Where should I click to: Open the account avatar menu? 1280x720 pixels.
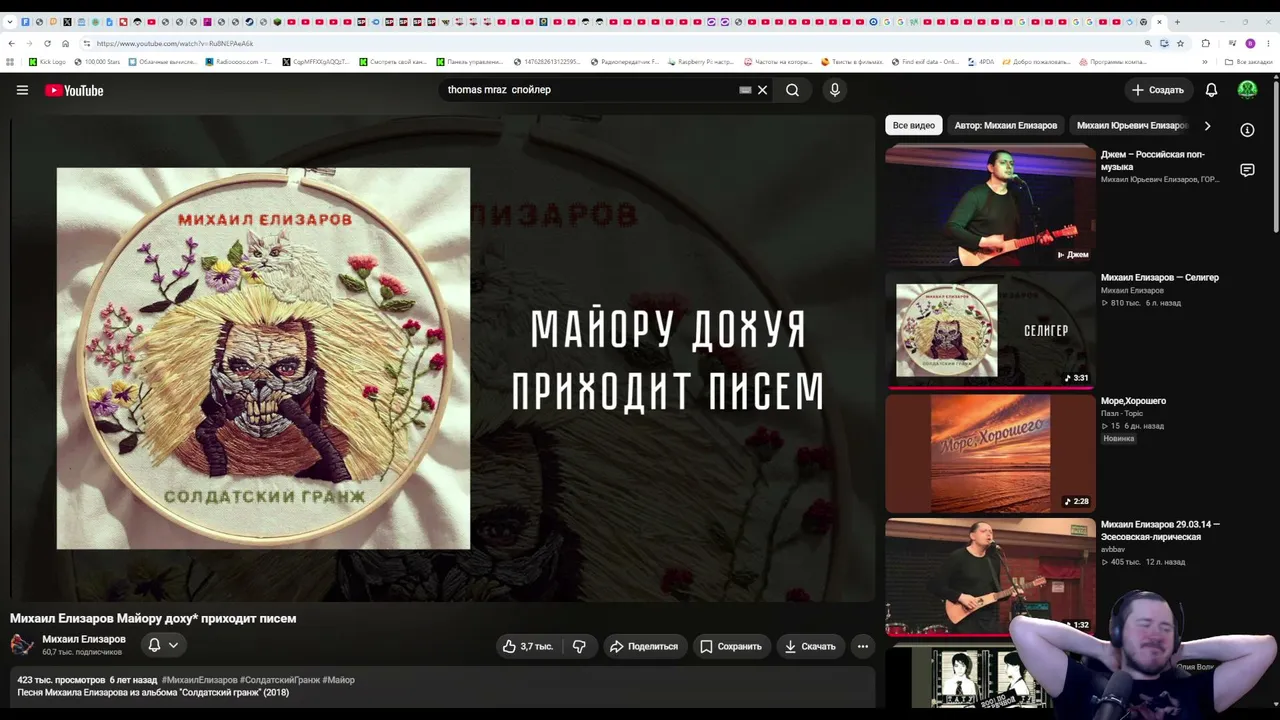tap(1247, 90)
